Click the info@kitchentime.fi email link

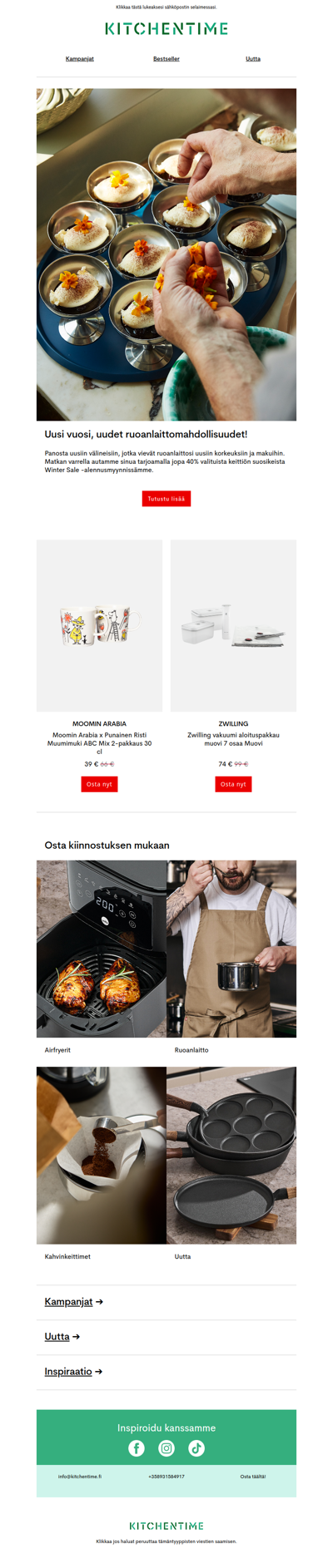point(80,1477)
